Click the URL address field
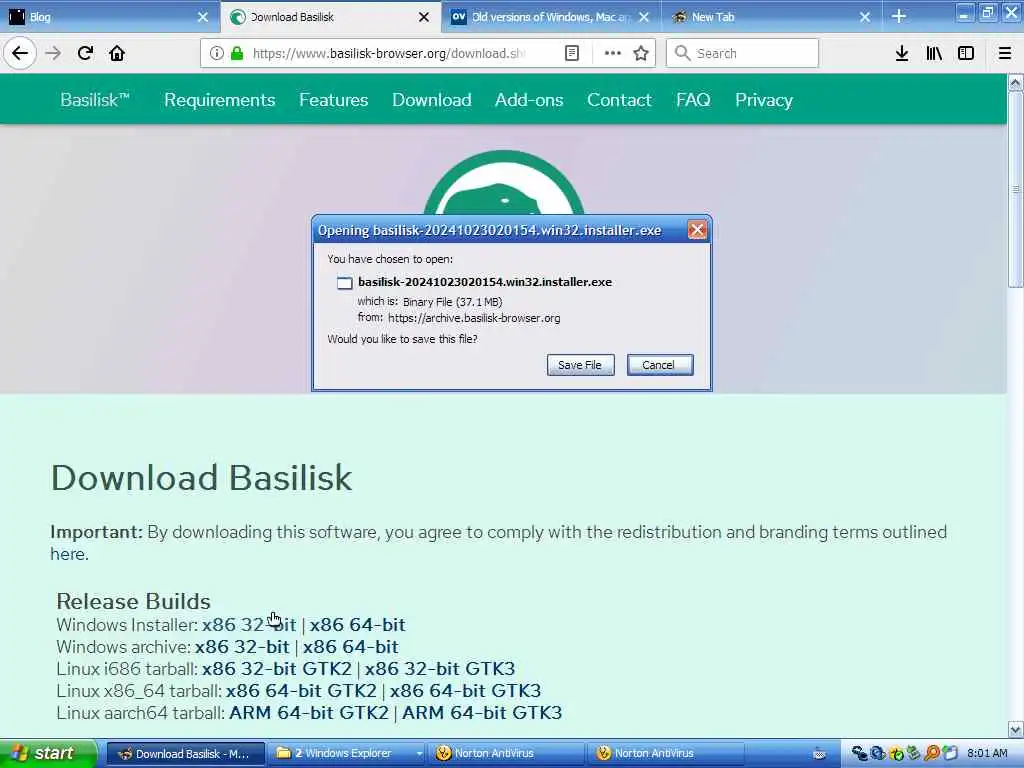The height and width of the screenshot is (768, 1024). click(x=389, y=54)
